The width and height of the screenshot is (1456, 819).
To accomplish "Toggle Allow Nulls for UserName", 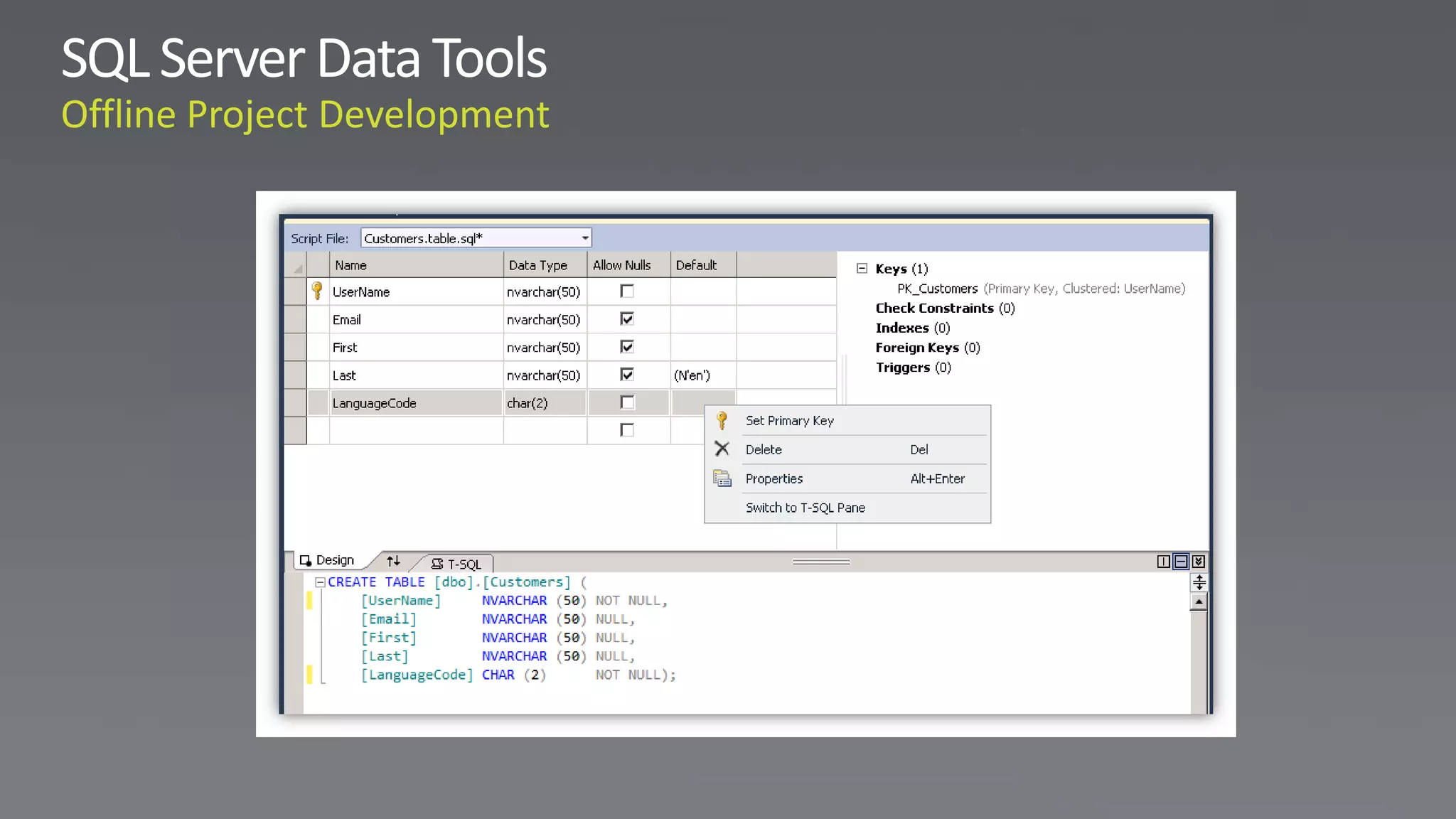I will (627, 291).
